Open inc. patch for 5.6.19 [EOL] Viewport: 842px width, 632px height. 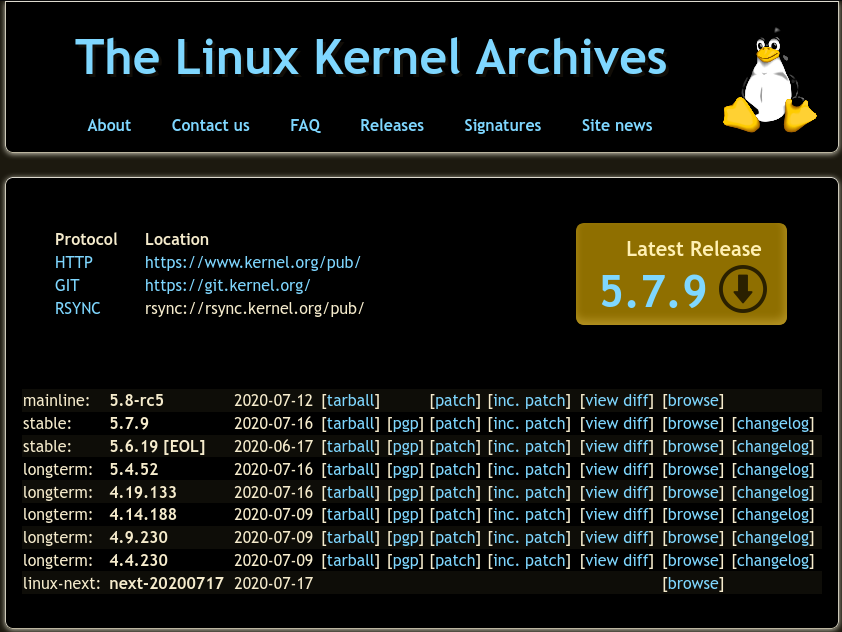click(529, 446)
